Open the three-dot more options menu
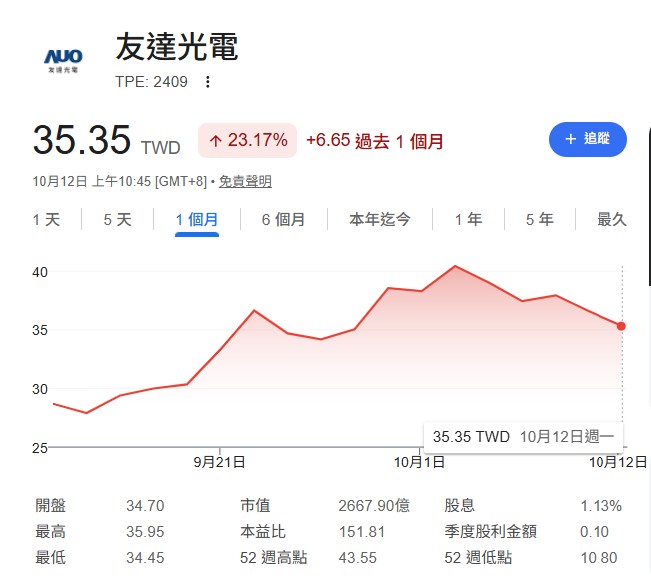 coord(208,82)
